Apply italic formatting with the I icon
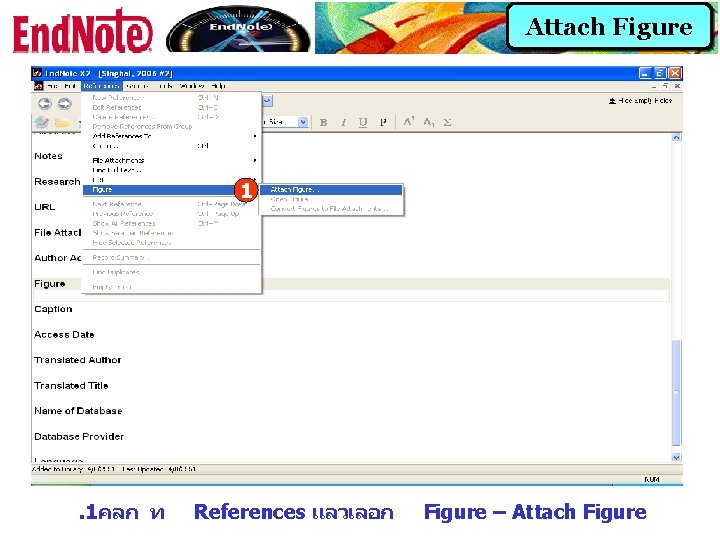The width and height of the screenshot is (720, 540). 343,122
